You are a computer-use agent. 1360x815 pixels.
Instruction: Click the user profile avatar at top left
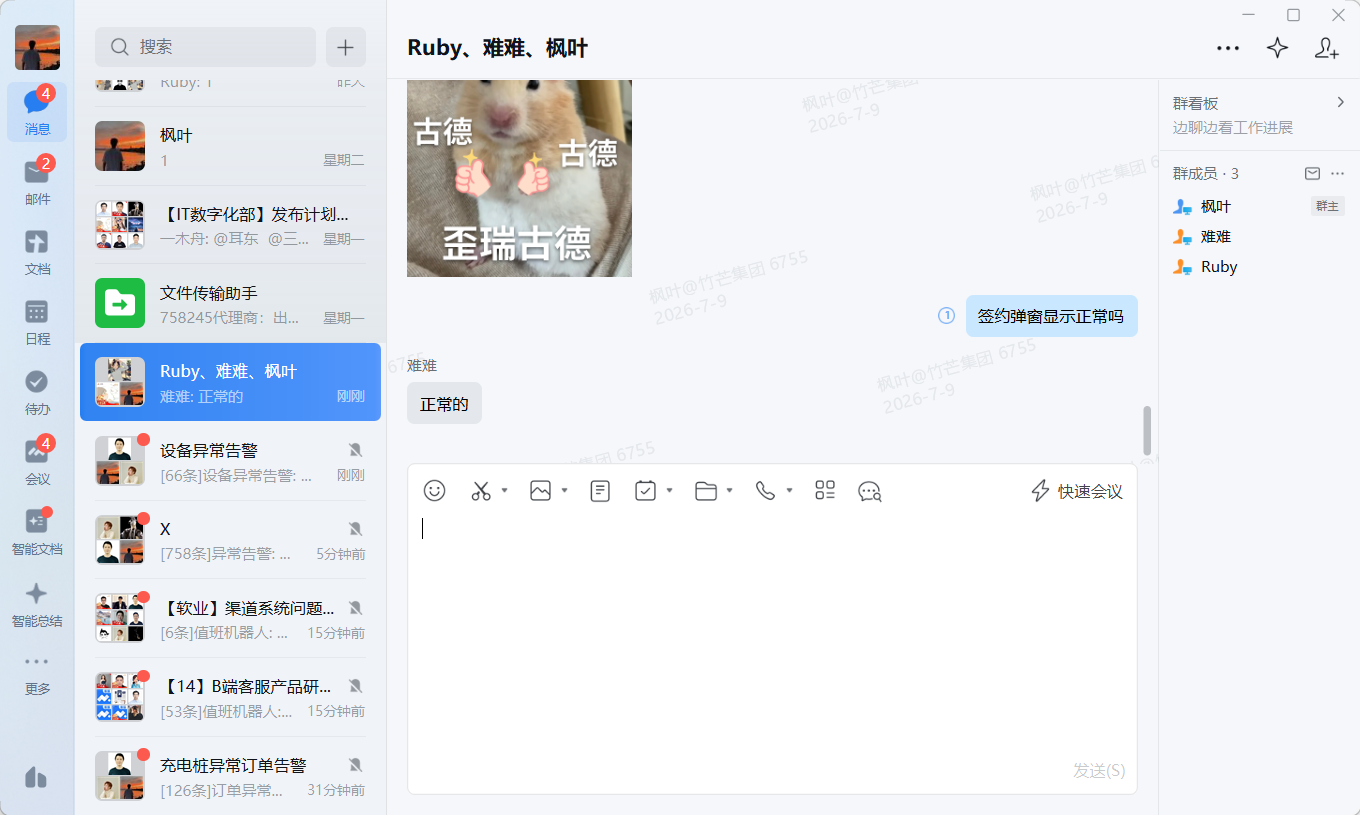37,47
